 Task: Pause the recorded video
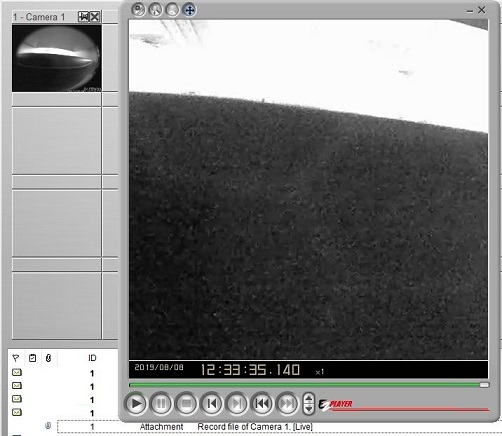tap(161, 404)
